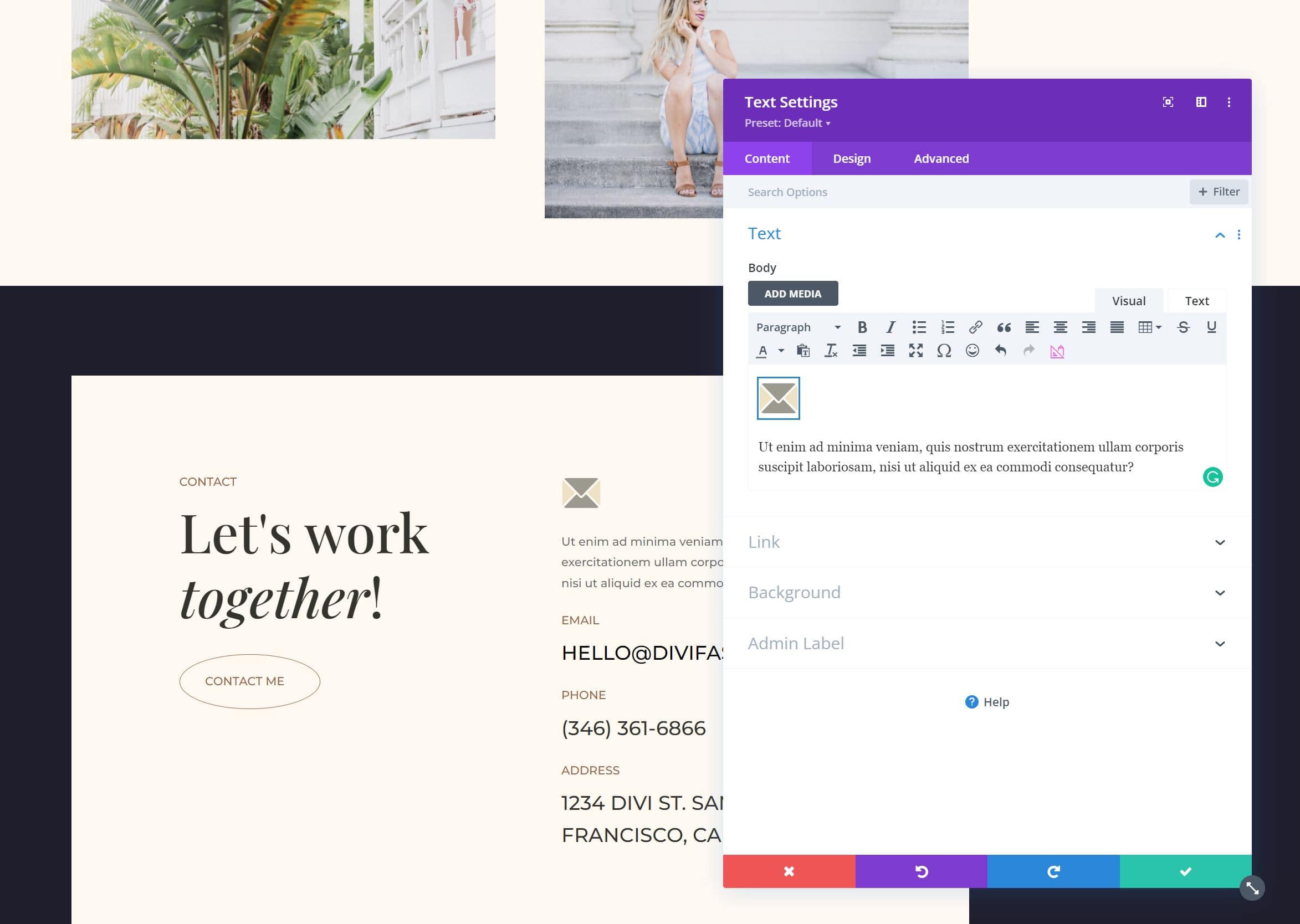Click the Italic formatting icon
Image resolution: width=1300 pixels, height=924 pixels.
[x=890, y=327]
